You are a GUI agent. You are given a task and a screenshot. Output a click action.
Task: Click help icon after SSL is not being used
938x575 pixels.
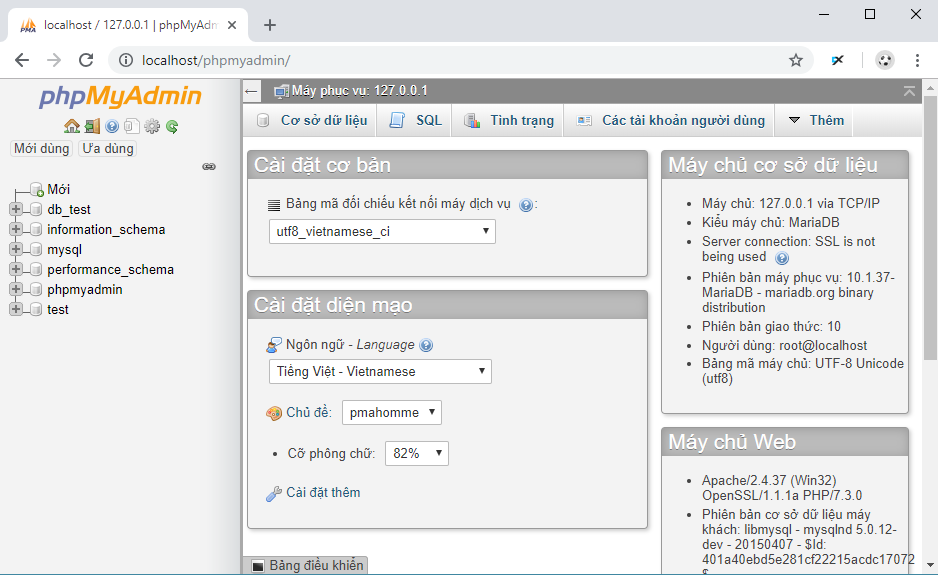(x=781, y=258)
